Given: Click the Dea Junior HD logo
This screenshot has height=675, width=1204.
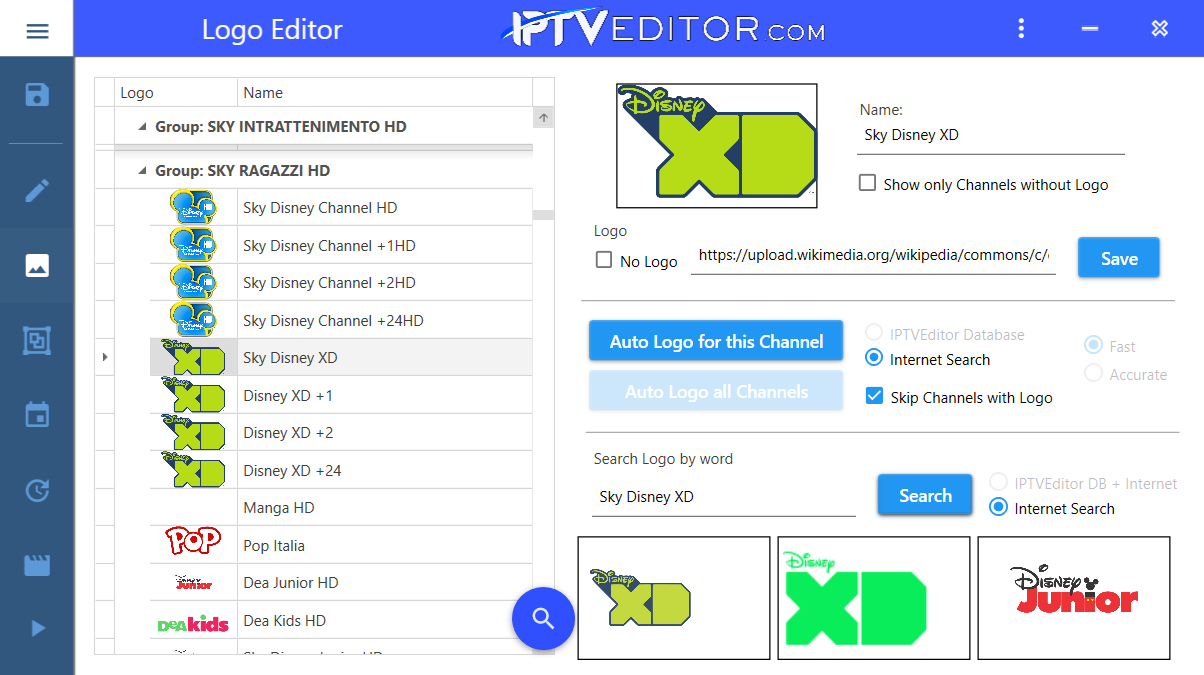Looking at the screenshot, I should [193, 582].
